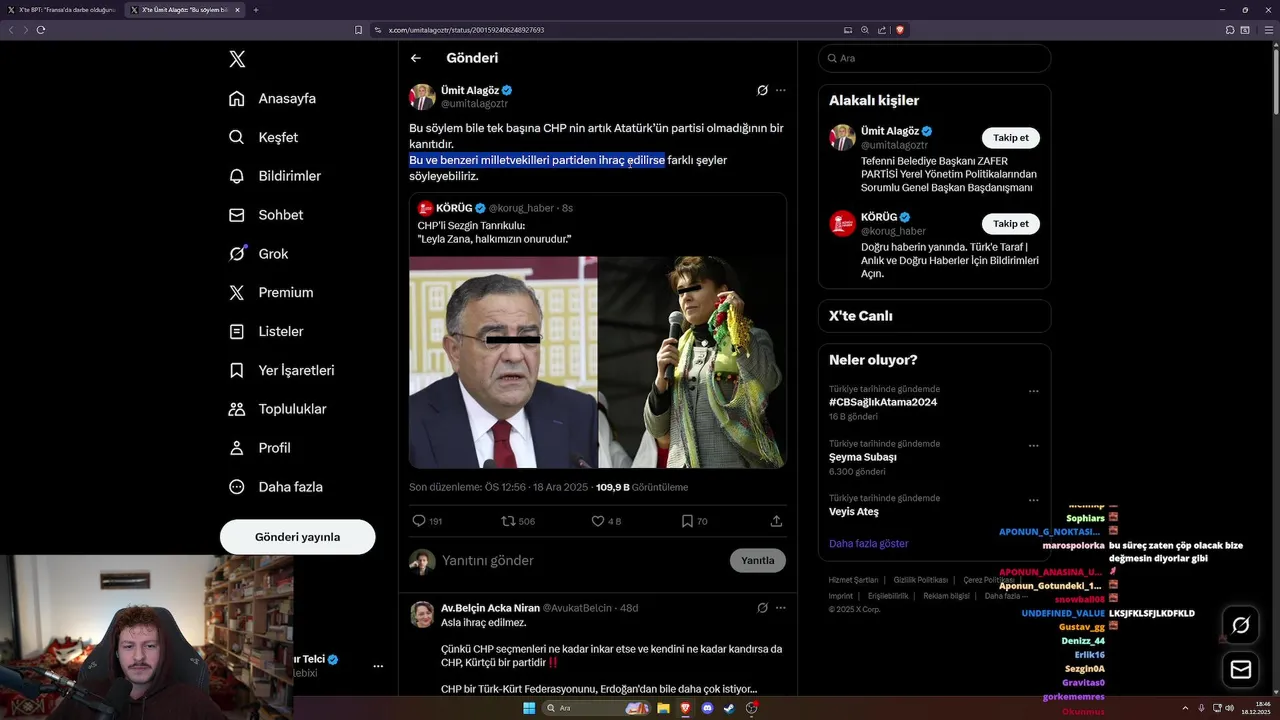1280x720 pixels.
Task: Click 109,9 B Görüntüleme view count
Action: pyautogui.click(x=642, y=487)
